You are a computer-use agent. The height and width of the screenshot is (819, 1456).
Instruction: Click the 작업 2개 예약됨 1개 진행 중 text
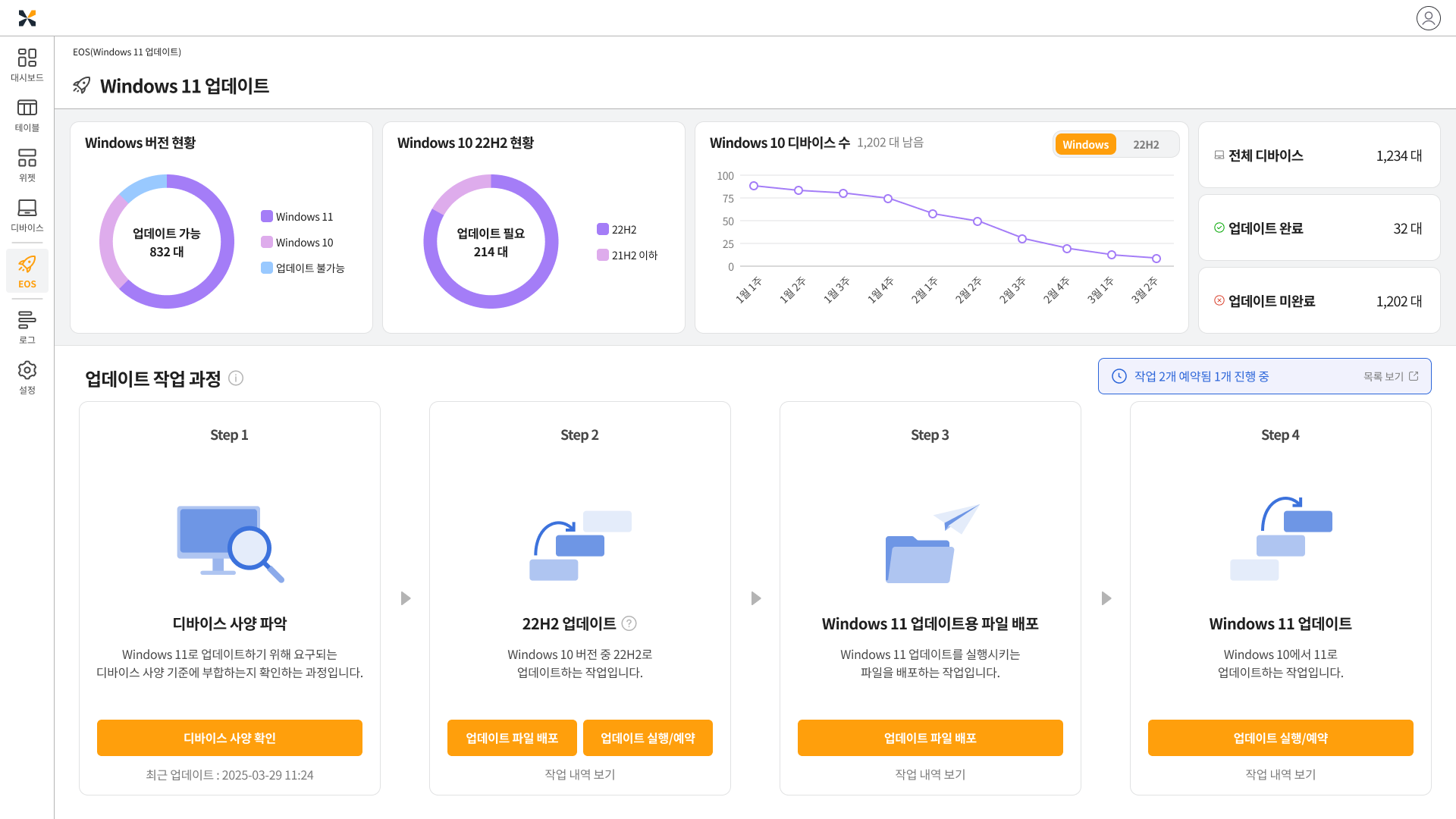click(1202, 376)
